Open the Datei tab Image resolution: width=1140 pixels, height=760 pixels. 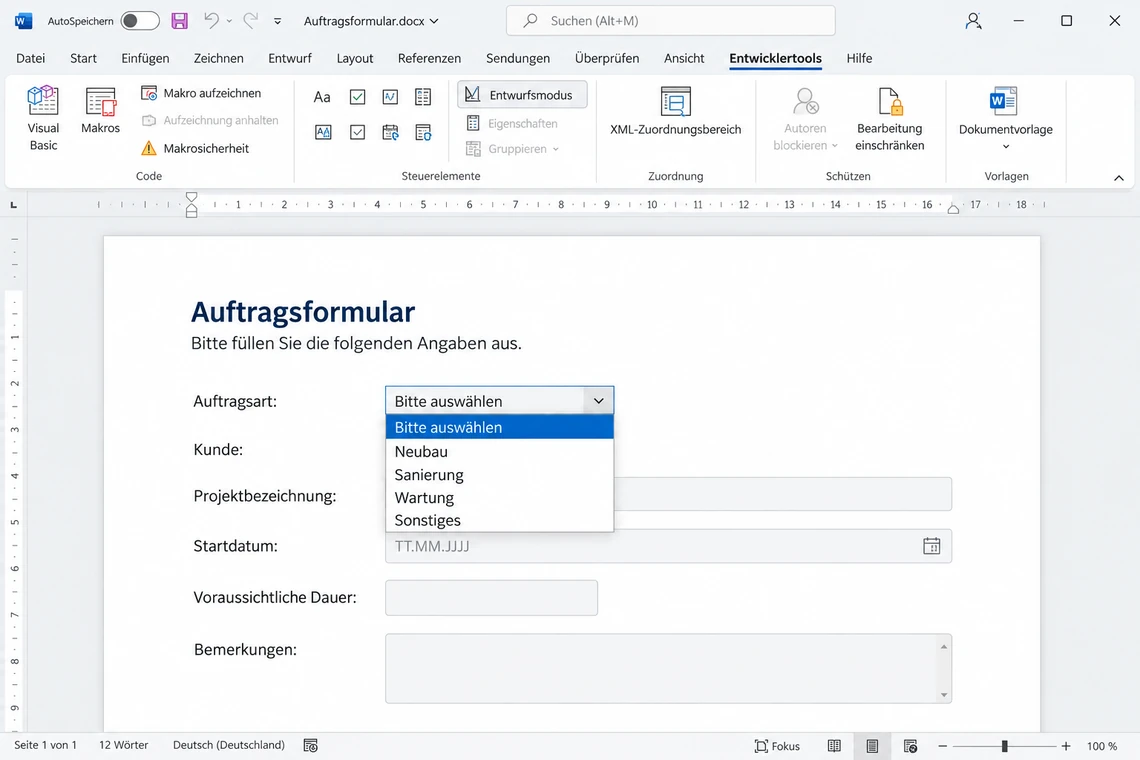click(x=31, y=58)
